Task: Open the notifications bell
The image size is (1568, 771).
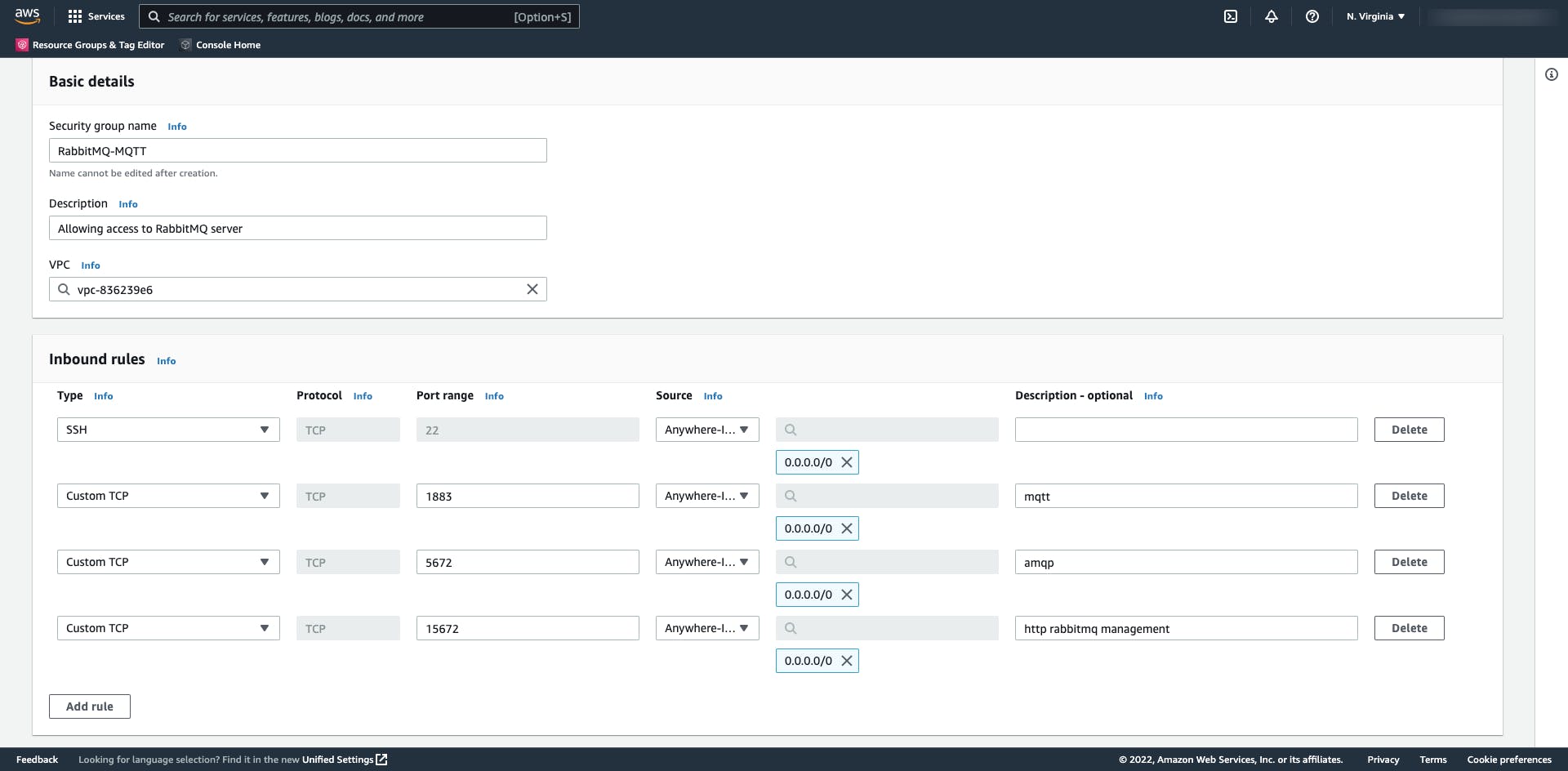Action: [x=1272, y=16]
